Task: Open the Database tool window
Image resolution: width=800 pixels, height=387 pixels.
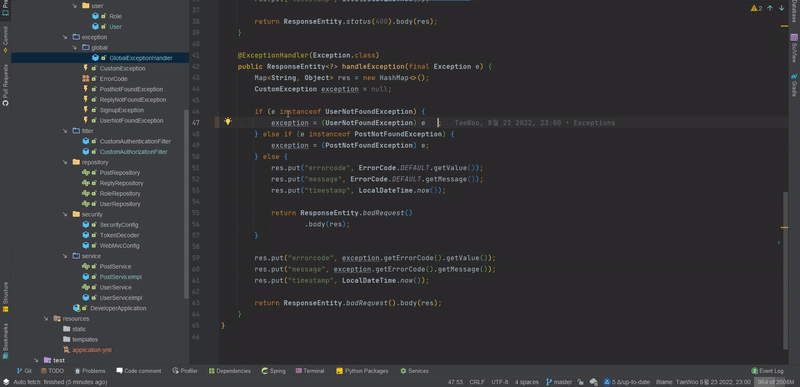Action: point(794,11)
